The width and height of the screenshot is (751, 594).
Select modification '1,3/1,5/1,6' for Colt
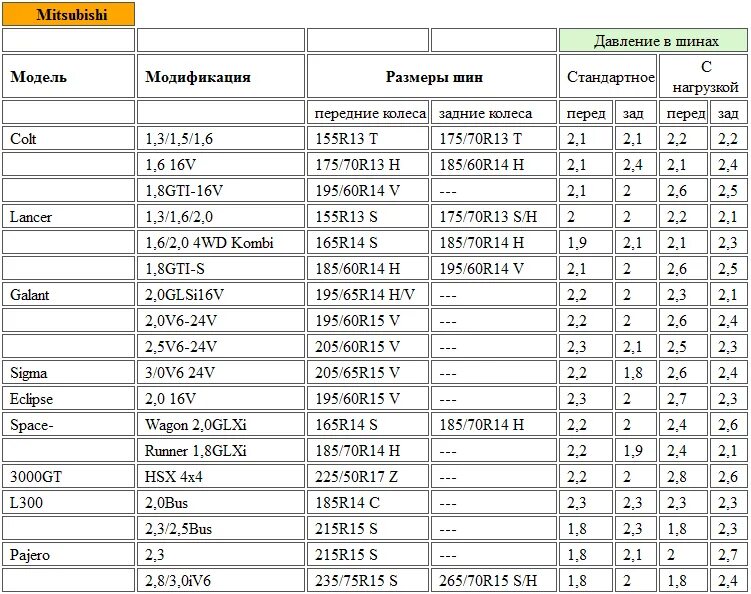(x=221, y=138)
